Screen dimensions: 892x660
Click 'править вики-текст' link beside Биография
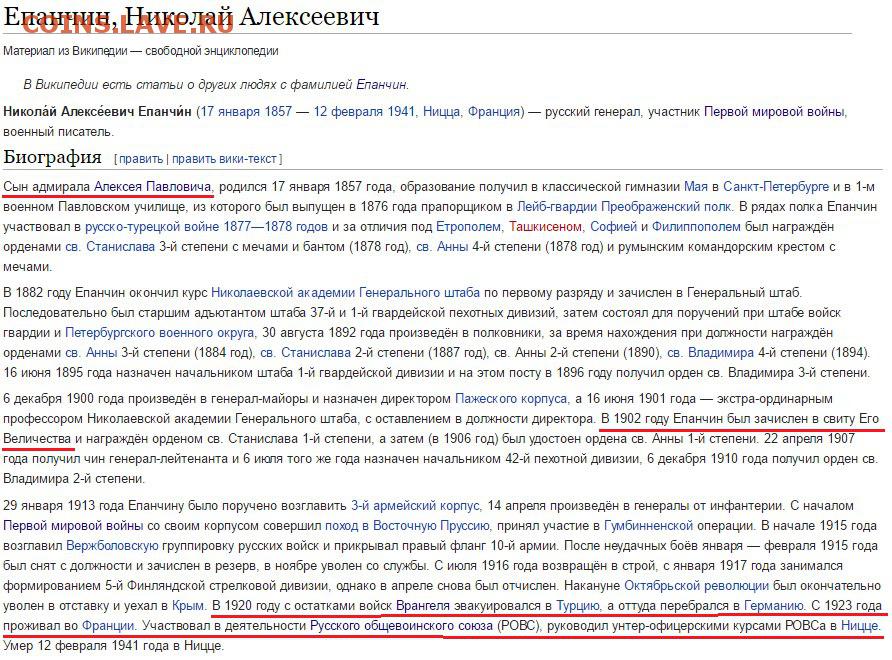tap(224, 159)
